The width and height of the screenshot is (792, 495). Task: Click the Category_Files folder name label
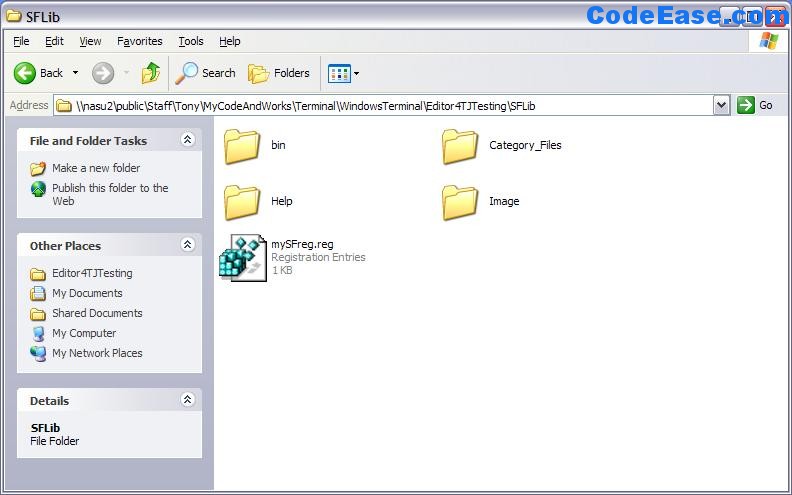(525, 145)
